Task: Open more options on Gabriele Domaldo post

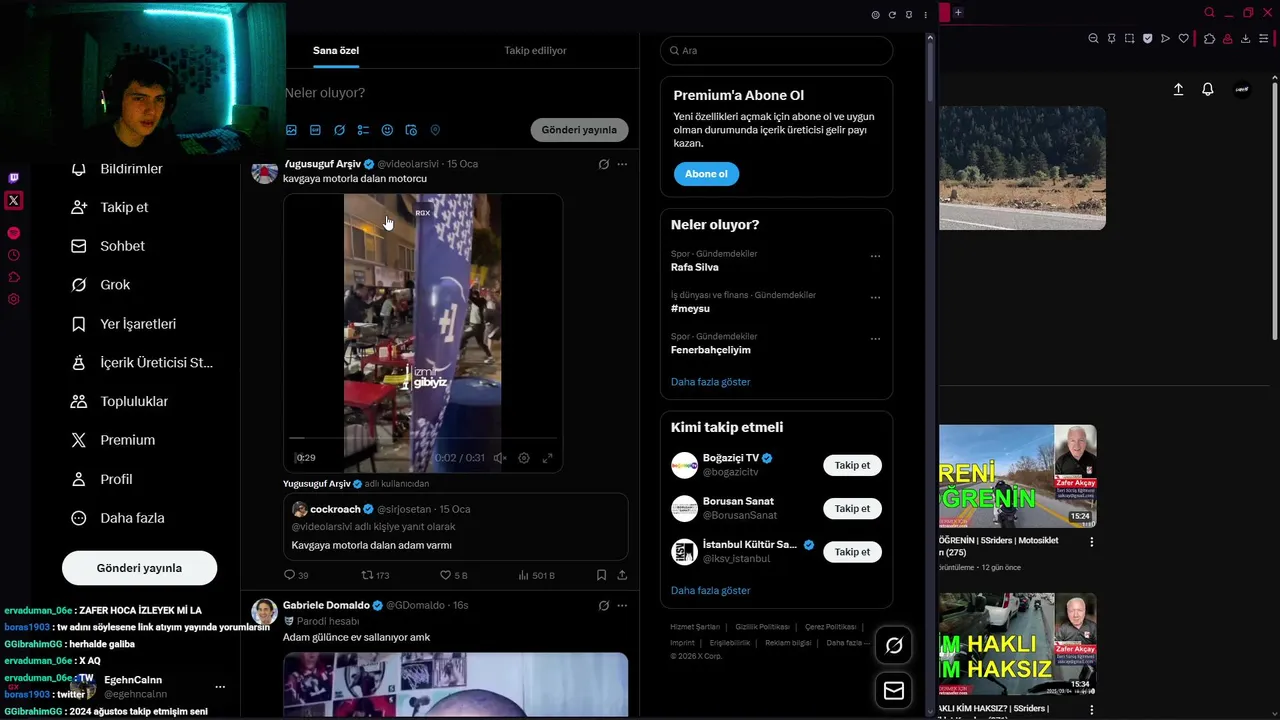Action: (622, 606)
